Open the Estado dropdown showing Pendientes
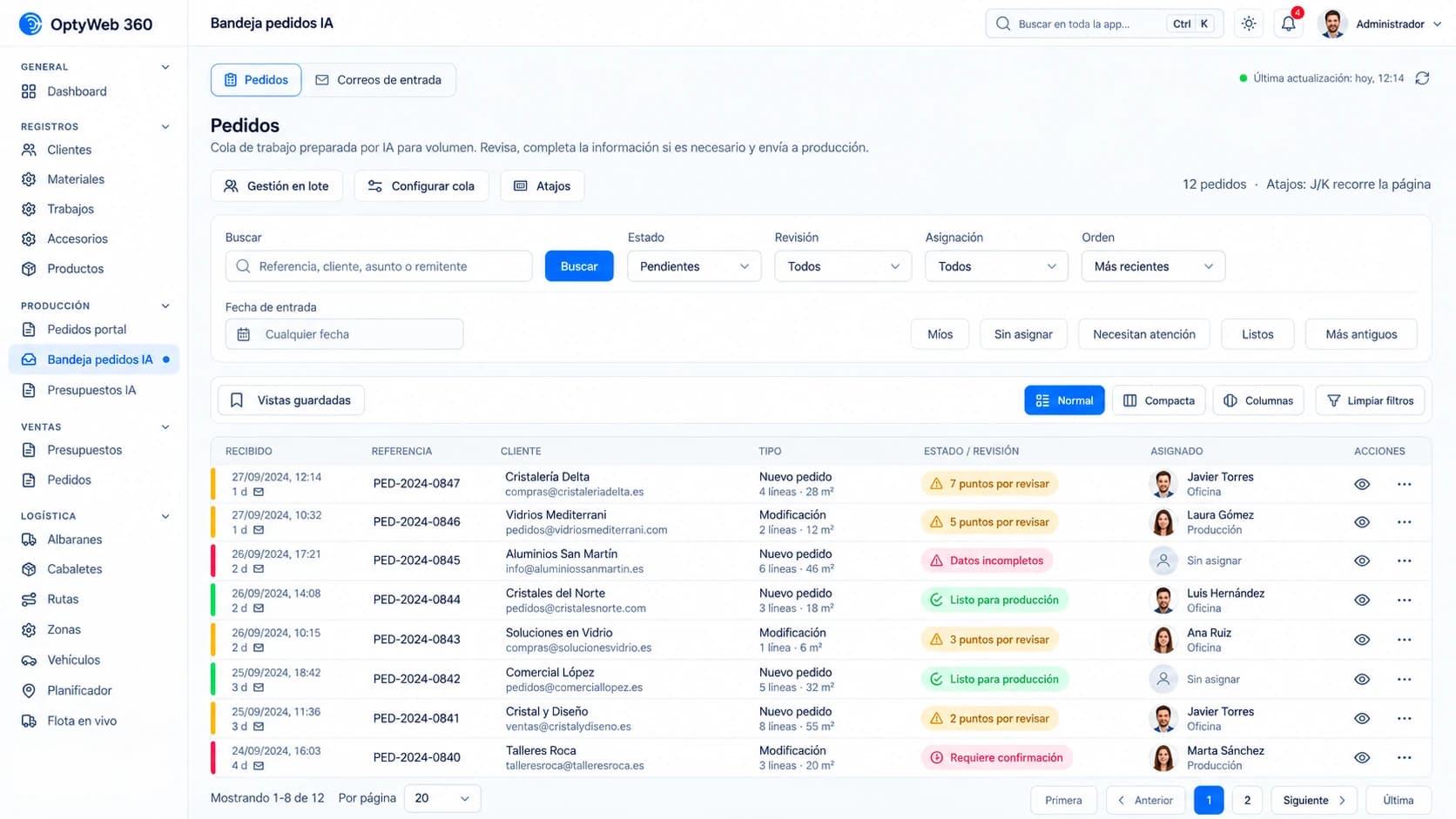The image size is (1456, 819). [x=694, y=266]
